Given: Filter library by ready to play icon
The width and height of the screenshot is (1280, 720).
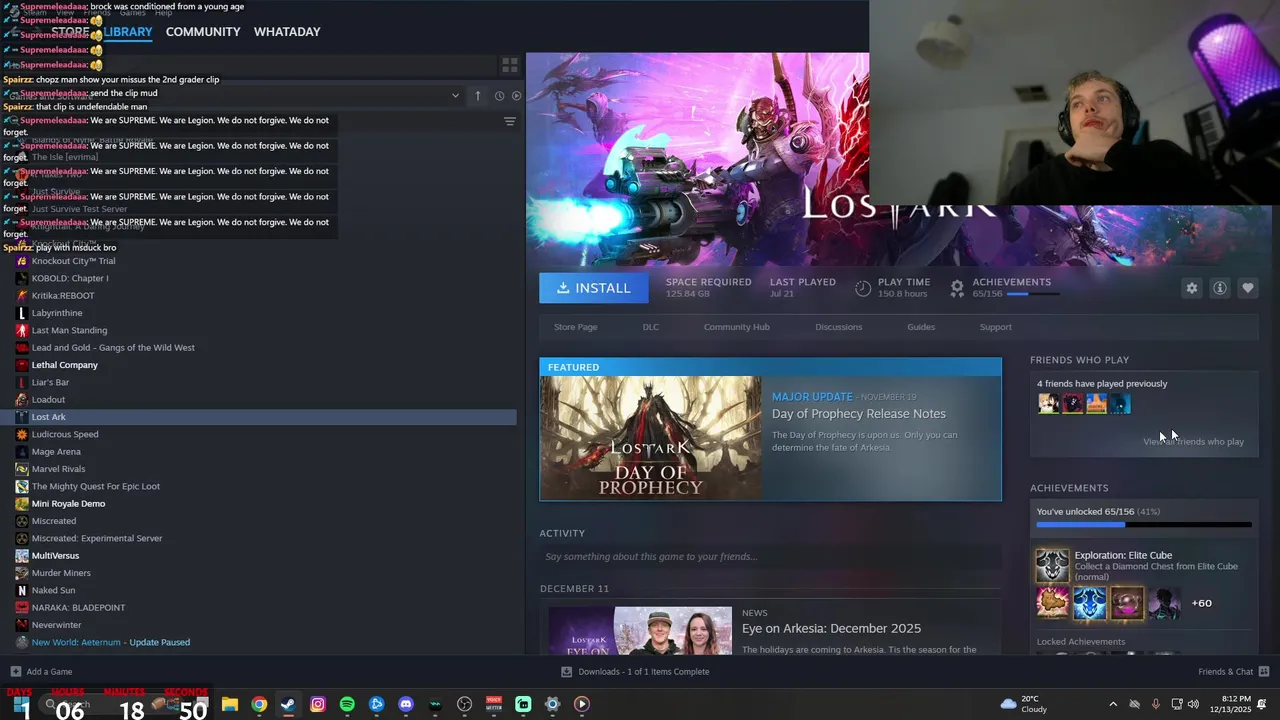Looking at the screenshot, I should pyautogui.click(x=516, y=96).
